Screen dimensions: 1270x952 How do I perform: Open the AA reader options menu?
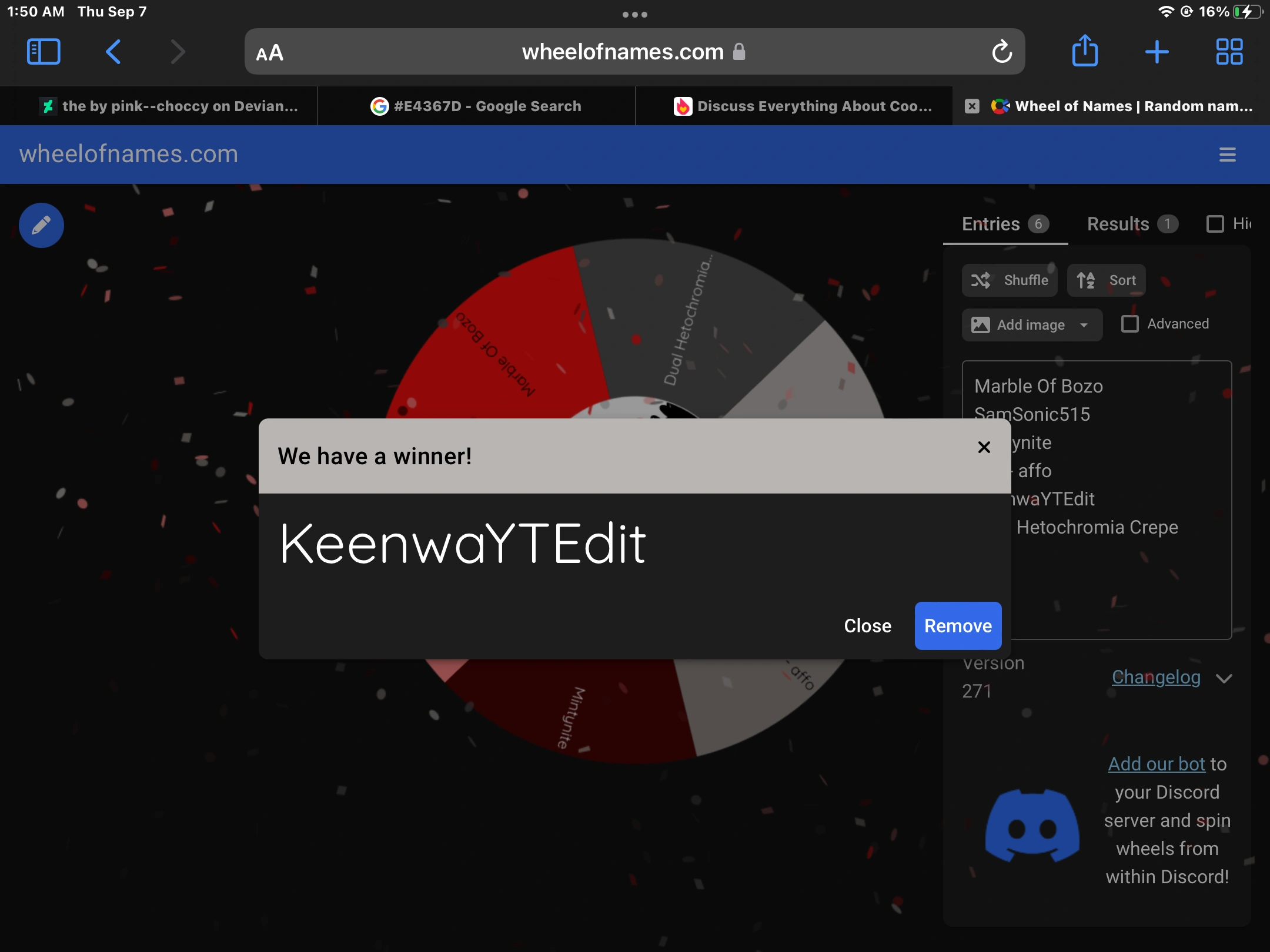tap(270, 53)
